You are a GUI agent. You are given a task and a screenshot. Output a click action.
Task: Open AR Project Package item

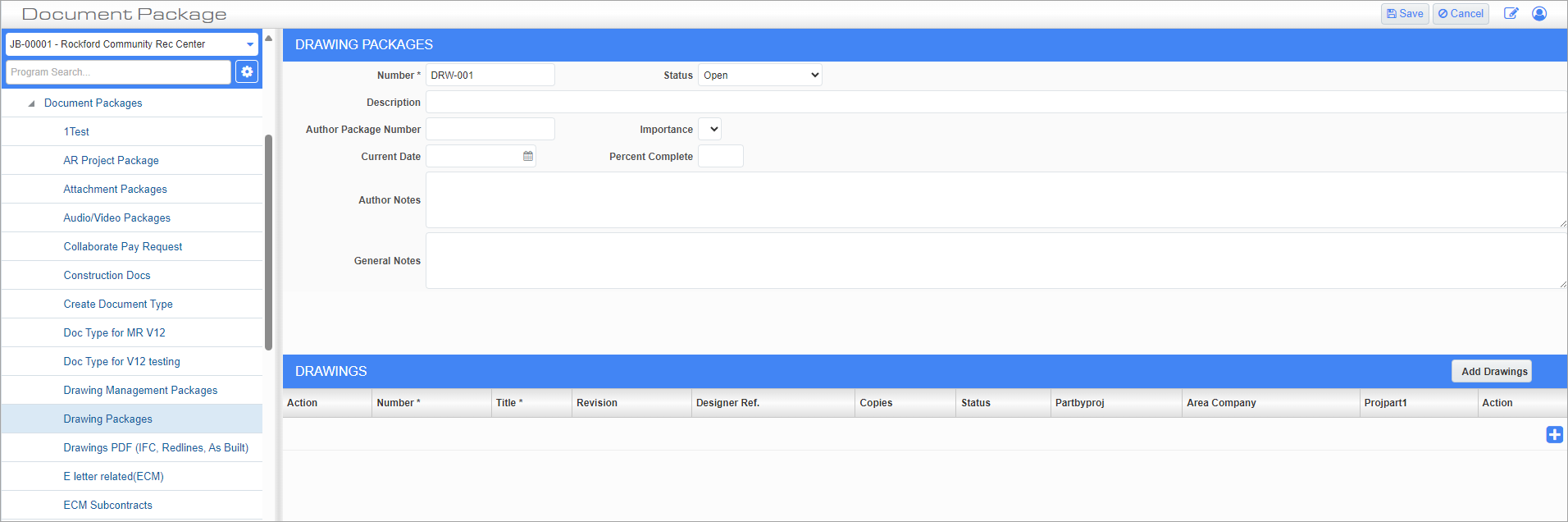click(x=111, y=161)
